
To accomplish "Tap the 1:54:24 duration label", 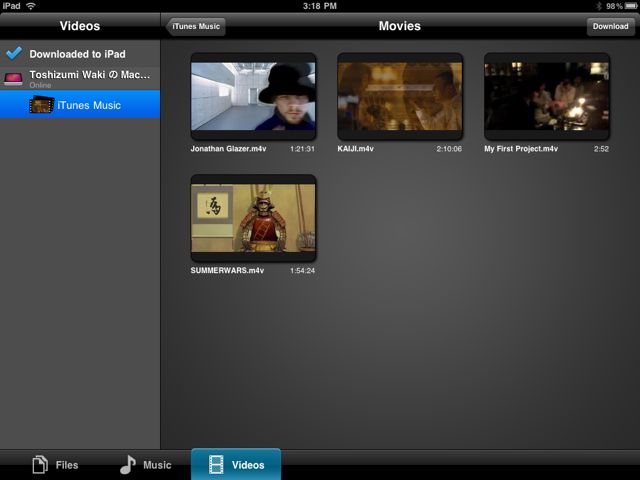I will point(302,271).
